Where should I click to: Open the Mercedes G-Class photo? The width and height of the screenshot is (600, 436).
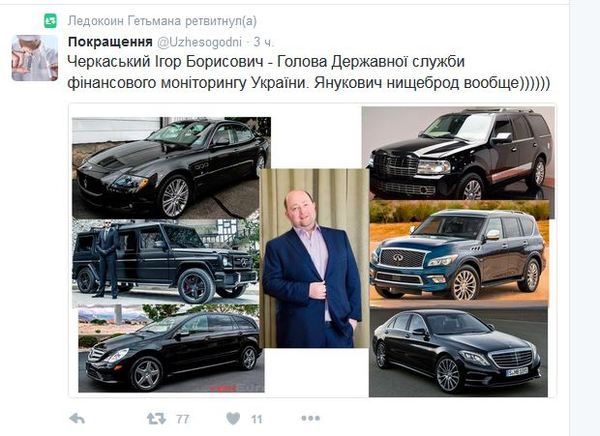click(x=166, y=262)
